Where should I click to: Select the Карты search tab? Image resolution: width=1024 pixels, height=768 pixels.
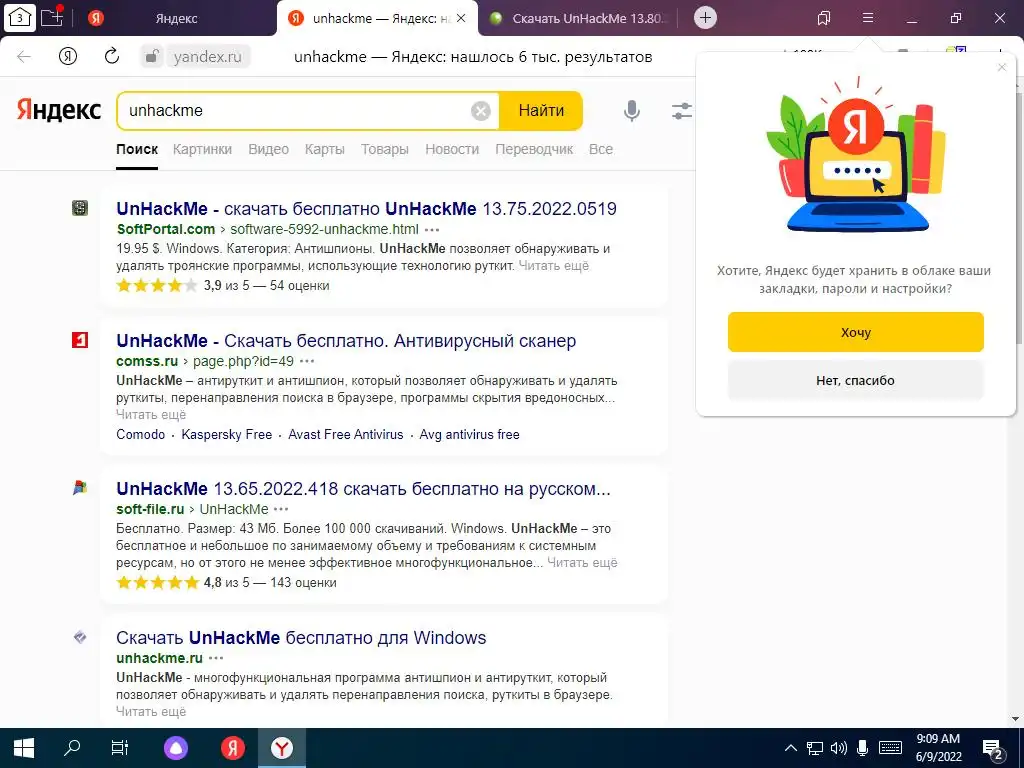tap(325, 150)
